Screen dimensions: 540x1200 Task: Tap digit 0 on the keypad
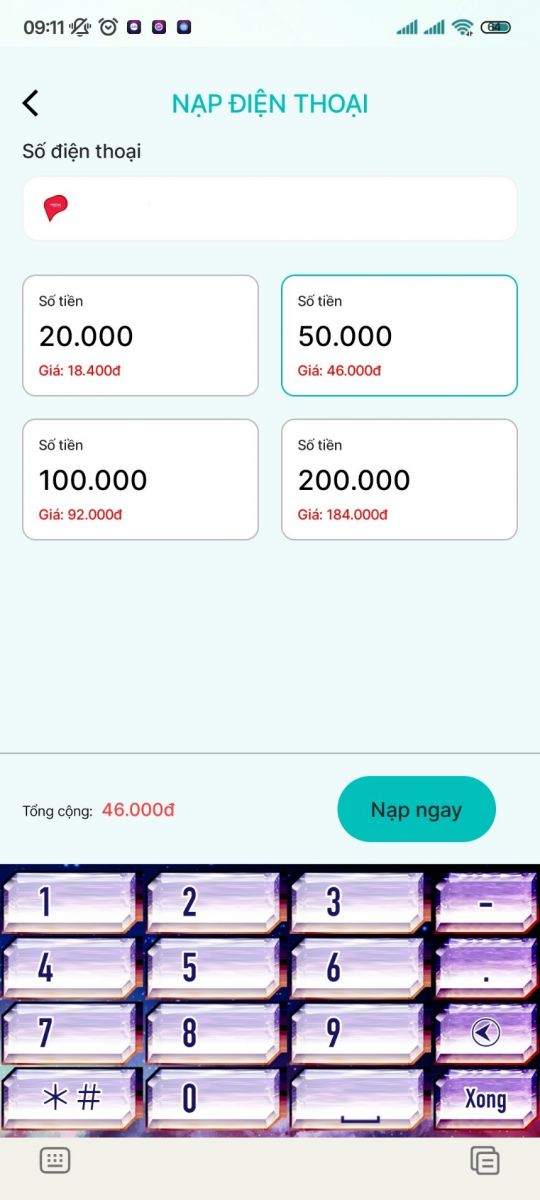click(214, 1098)
